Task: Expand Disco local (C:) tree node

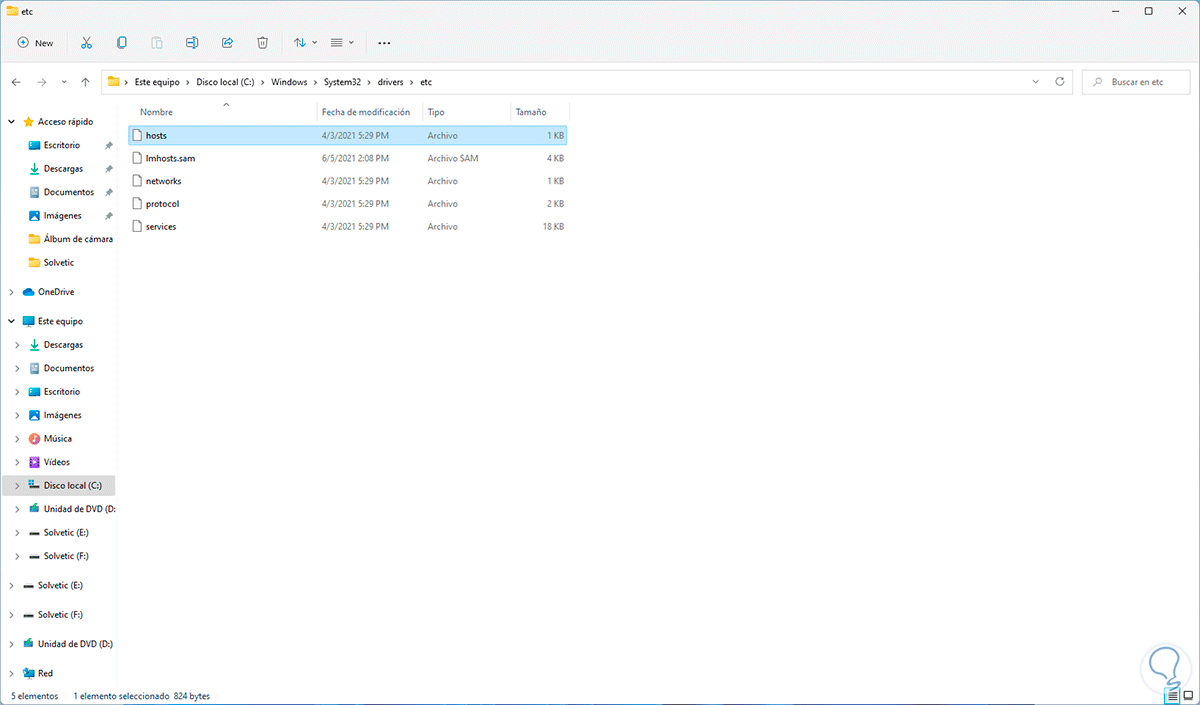Action: click(x=17, y=486)
